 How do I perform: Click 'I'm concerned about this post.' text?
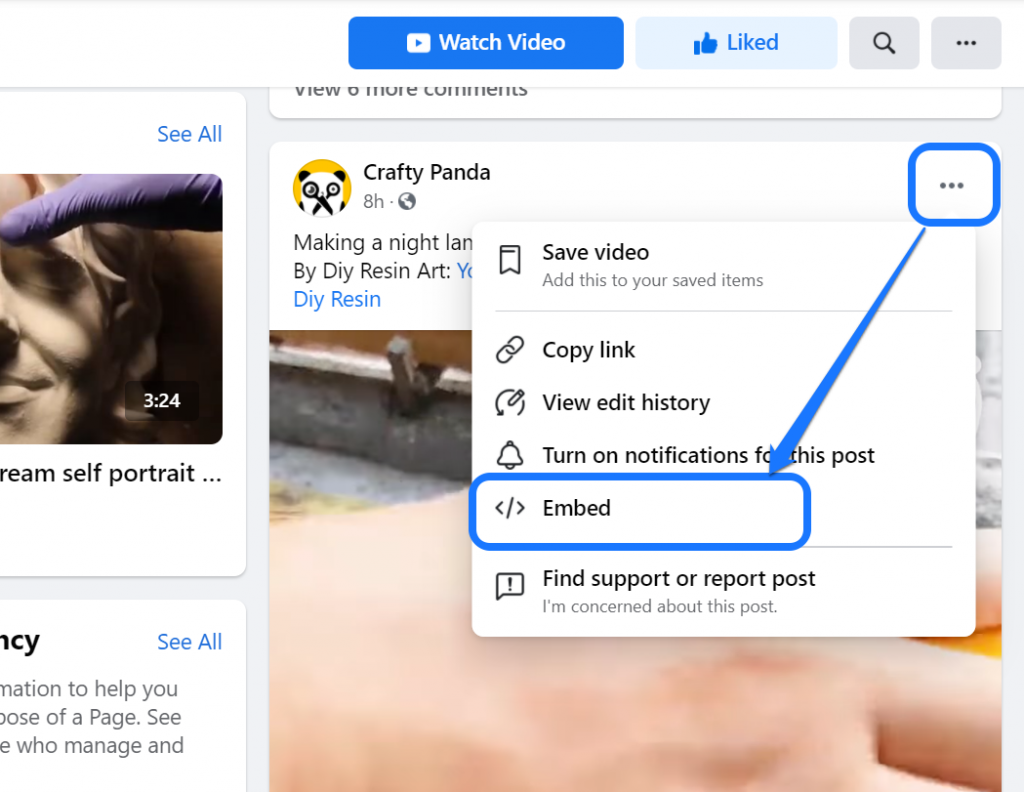tap(660, 607)
